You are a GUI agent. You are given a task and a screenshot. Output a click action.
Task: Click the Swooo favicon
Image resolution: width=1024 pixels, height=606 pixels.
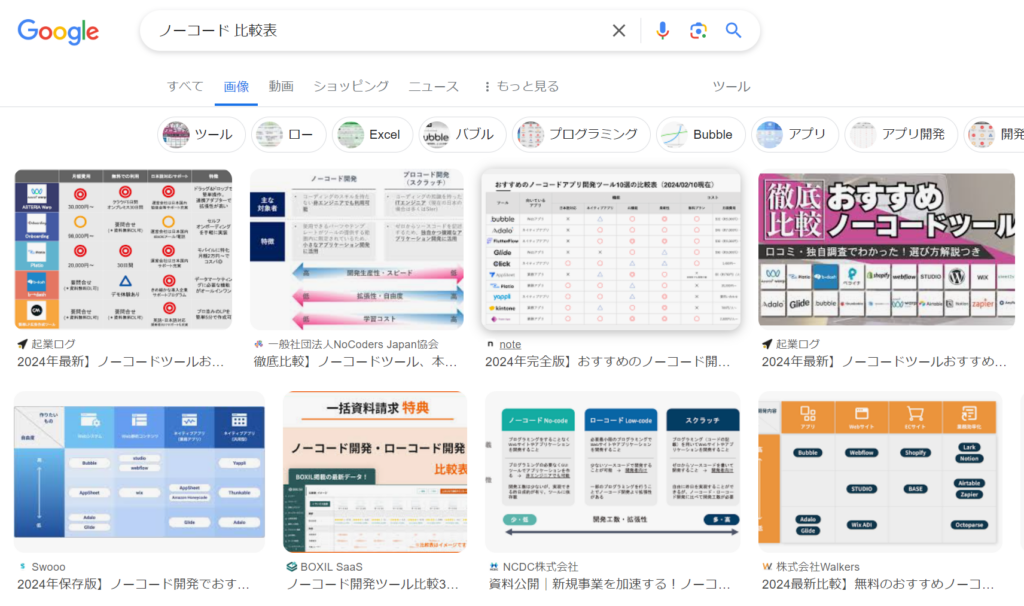coord(23,567)
